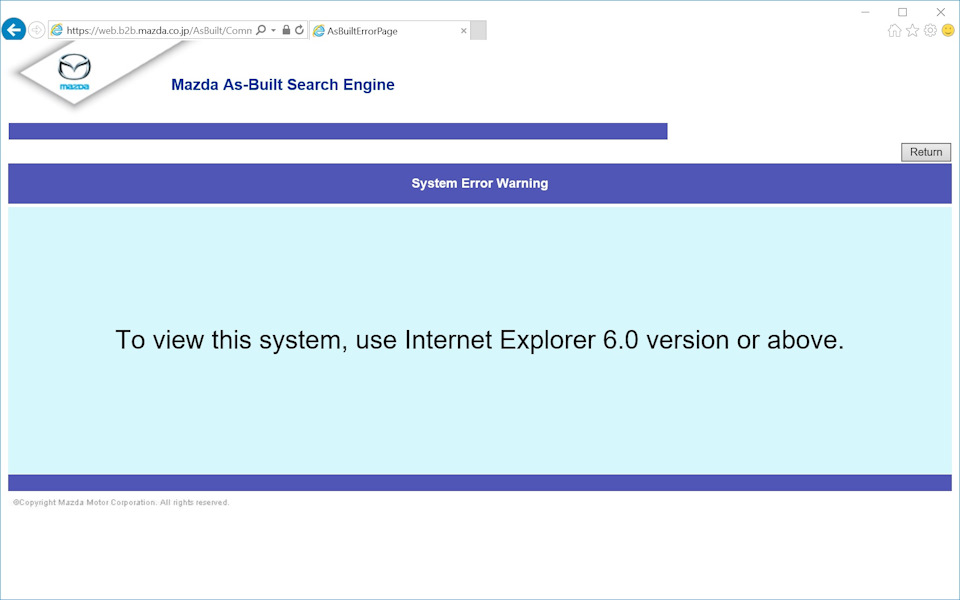The width and height of the screenshot is (960, 600).
Task: Go back using the browser back arrow
Action: (13, 29)
